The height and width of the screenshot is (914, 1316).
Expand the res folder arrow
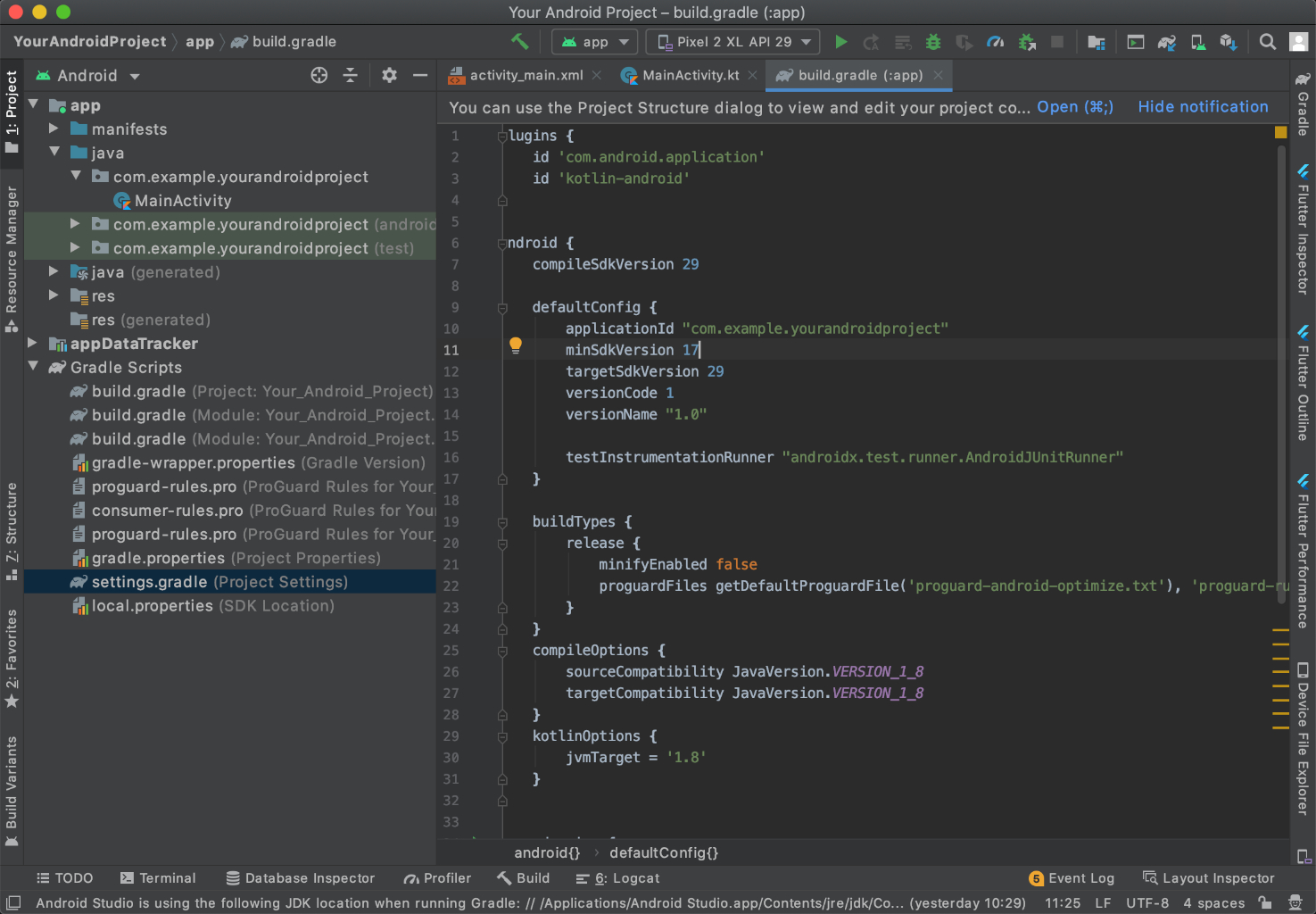coord(54,295)
